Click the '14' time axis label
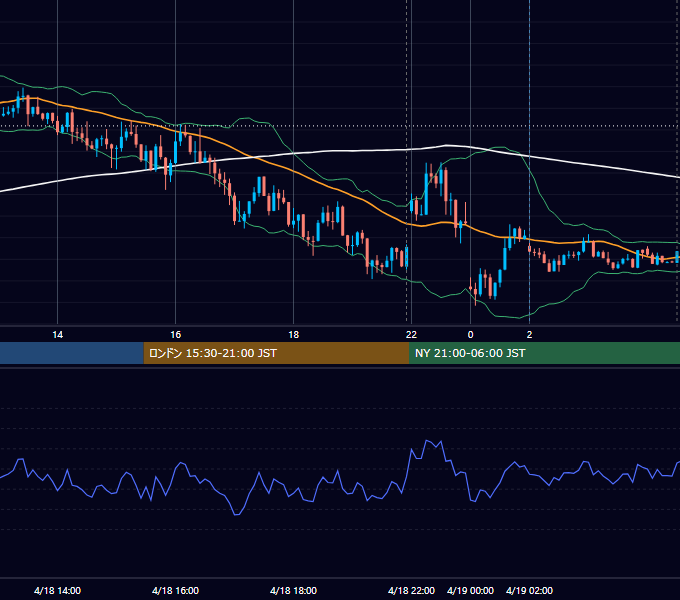This screenshot has width=680, height=600. click(x=58, y=335)
